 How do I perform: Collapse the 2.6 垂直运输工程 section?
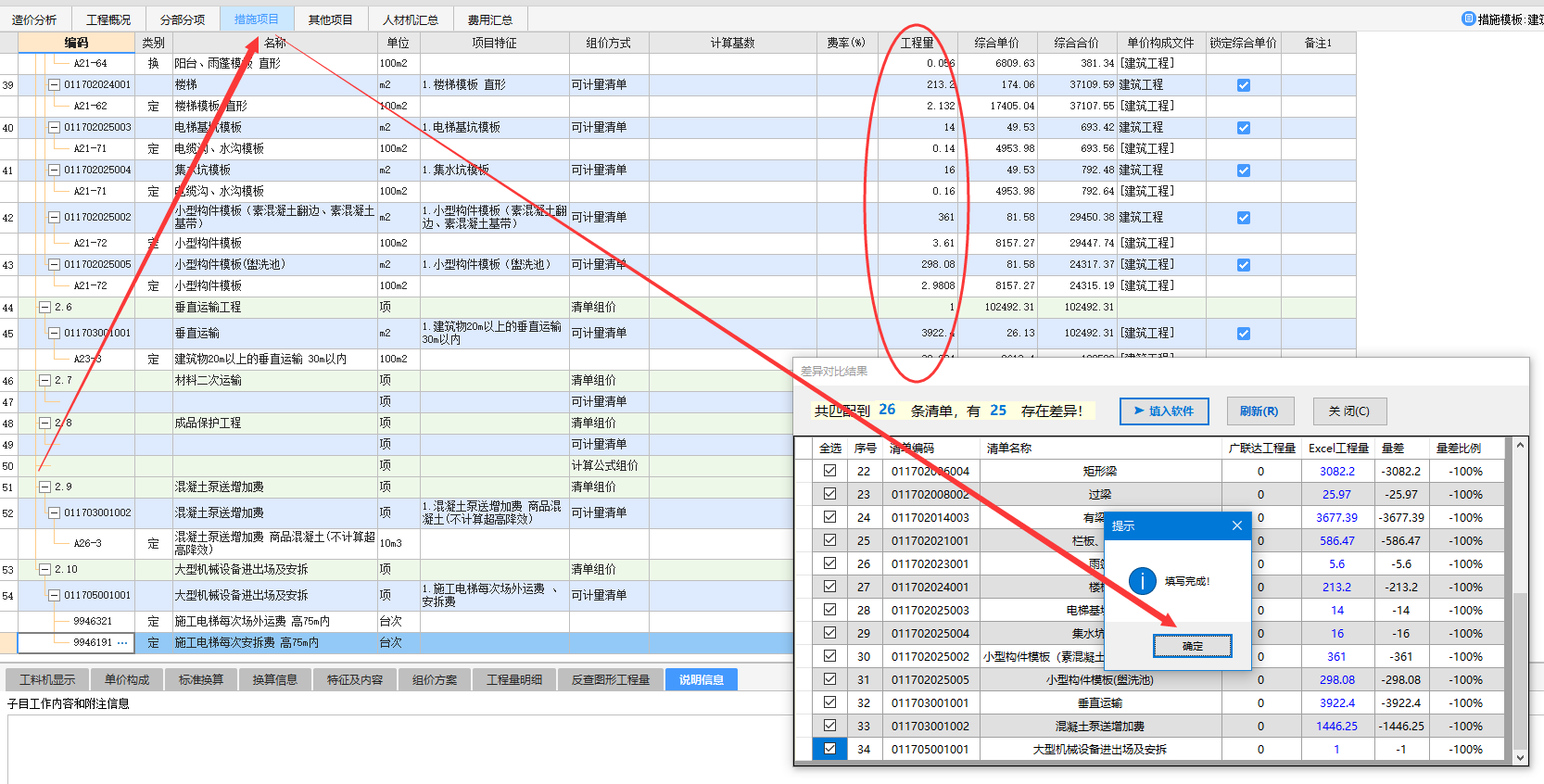coord(44,308)
